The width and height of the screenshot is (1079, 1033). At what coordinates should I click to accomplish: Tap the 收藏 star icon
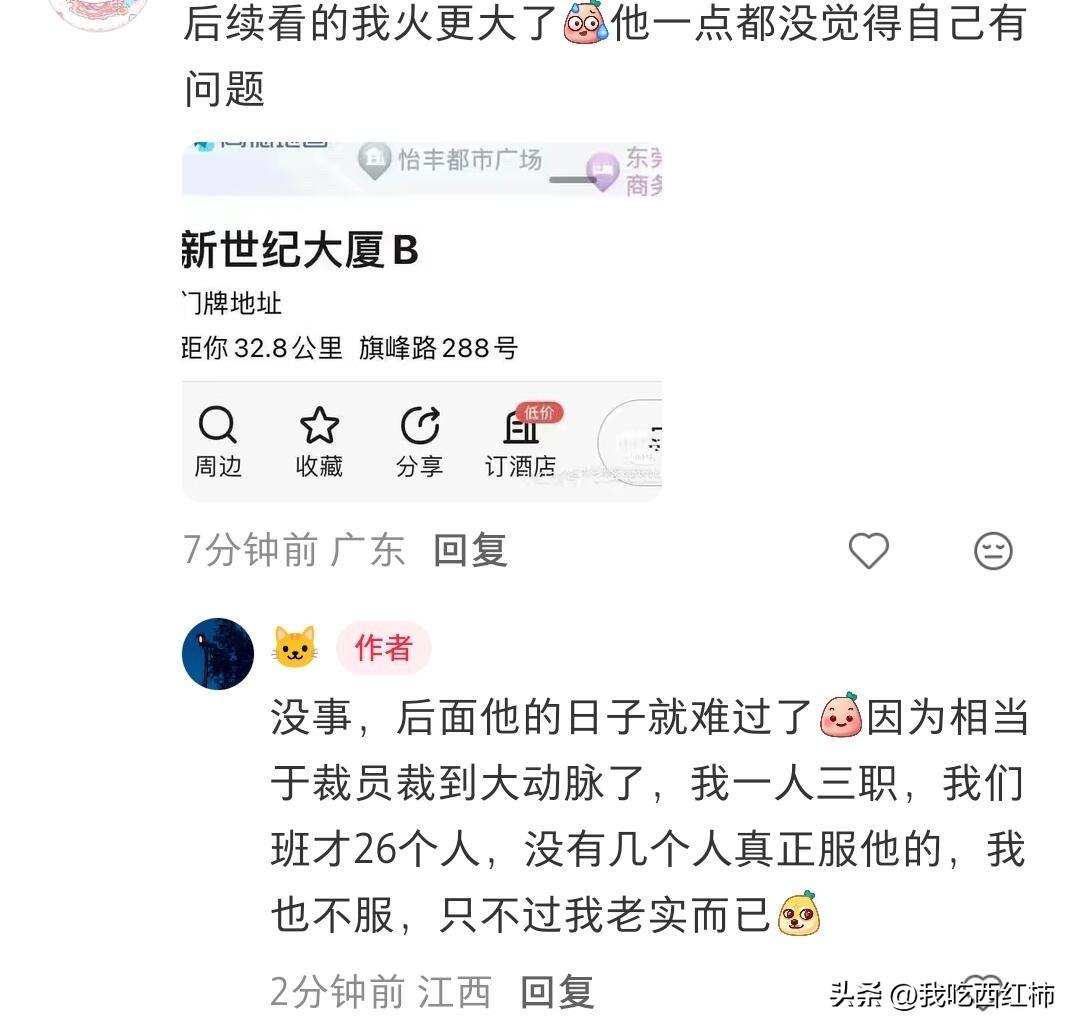pos(319,425)
